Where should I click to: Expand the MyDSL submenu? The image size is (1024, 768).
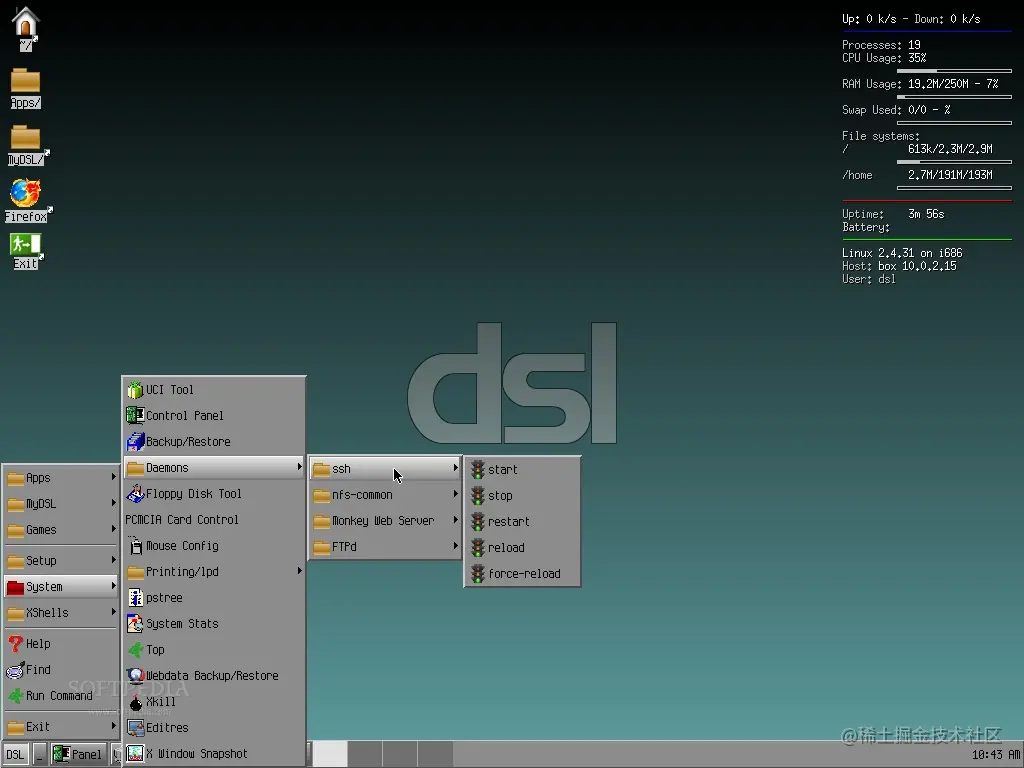pyautogui.click(x=61, y=504)
